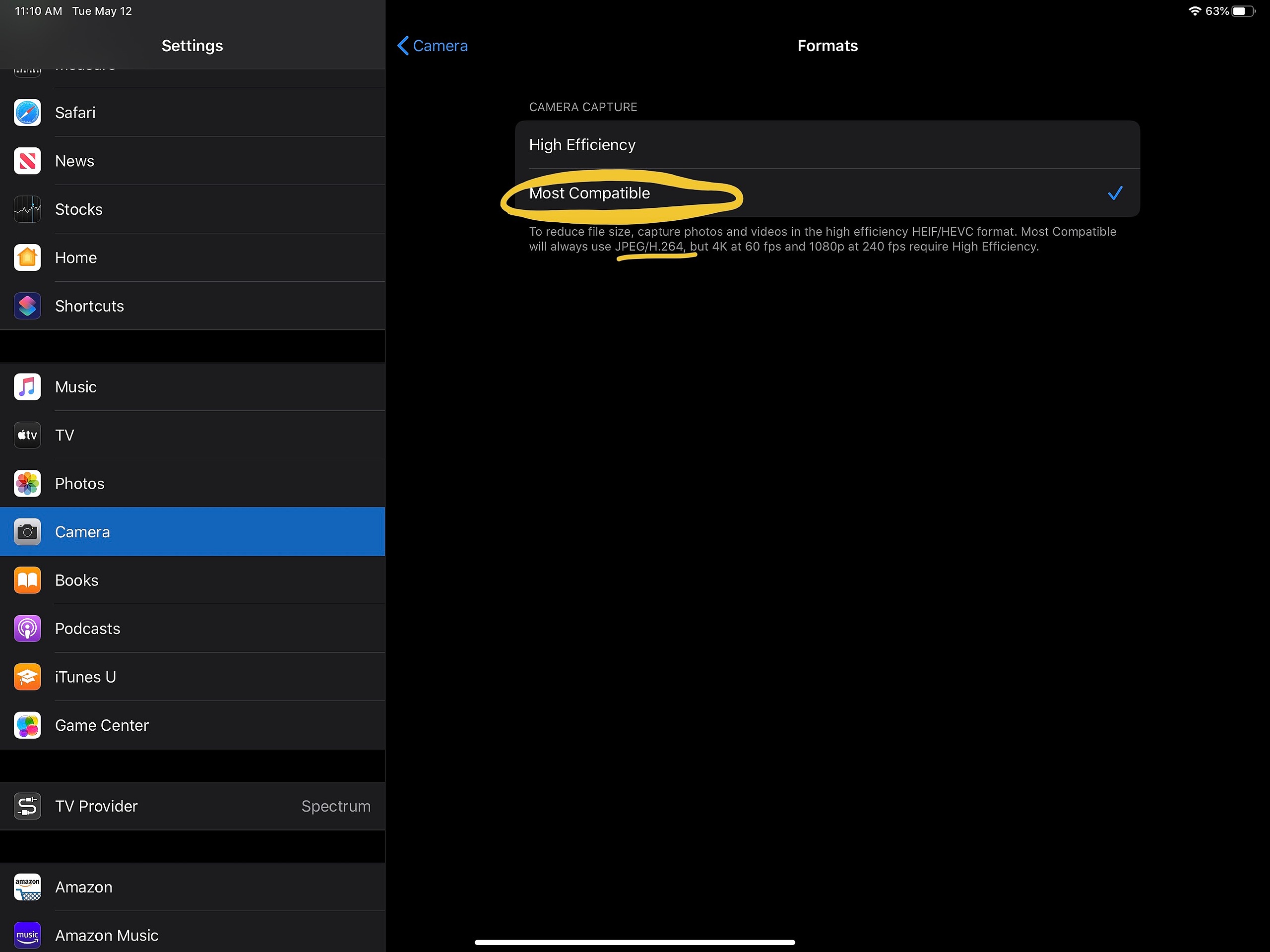Tap the HEIF/HEVC format description text
The image size is (1270, 952).
coord(823,239)
